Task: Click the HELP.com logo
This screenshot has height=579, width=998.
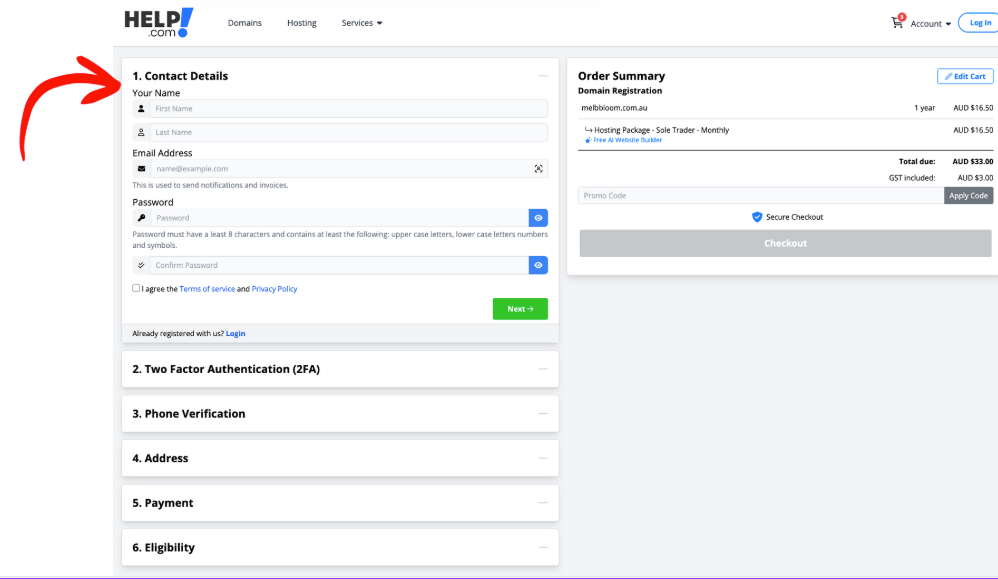Action: (158, 23)
